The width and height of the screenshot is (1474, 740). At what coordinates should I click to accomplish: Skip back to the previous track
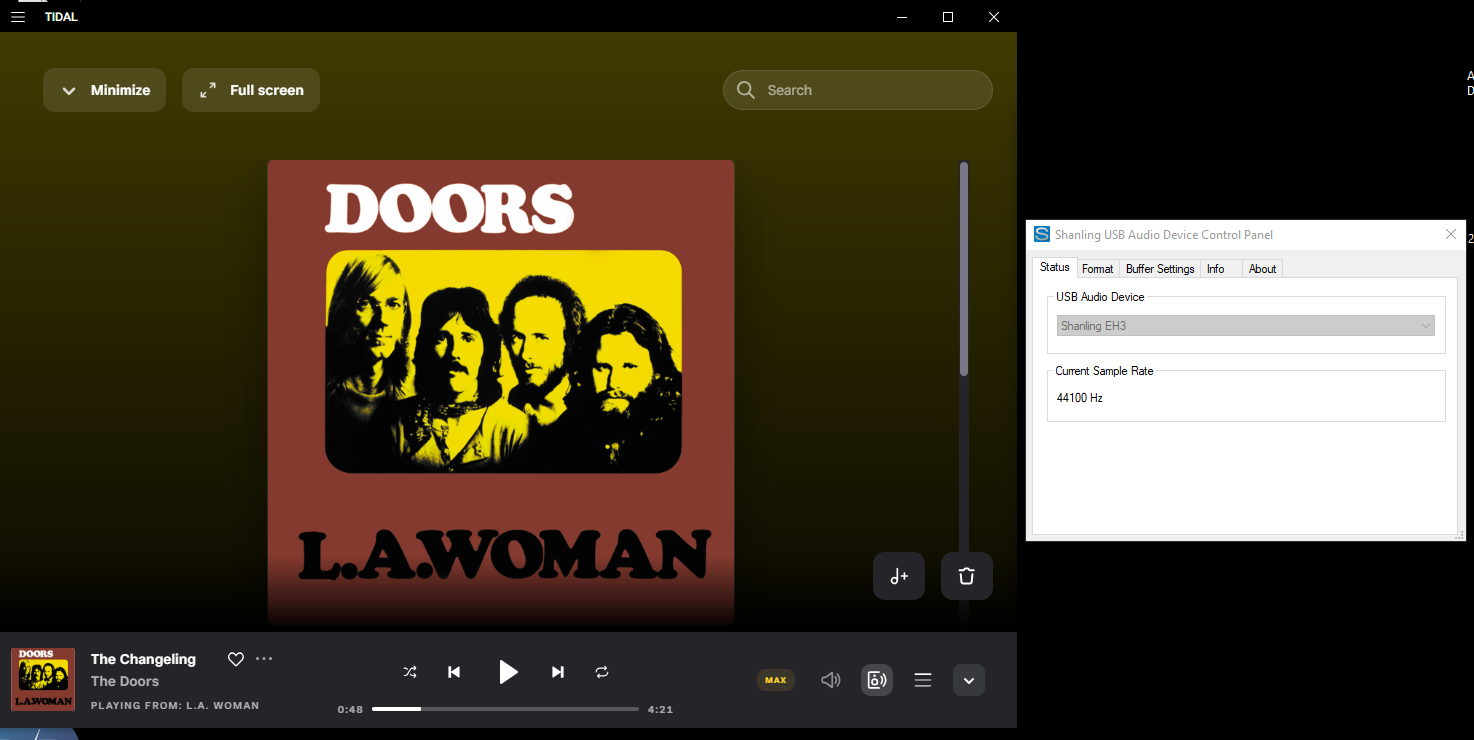(454, 672)
